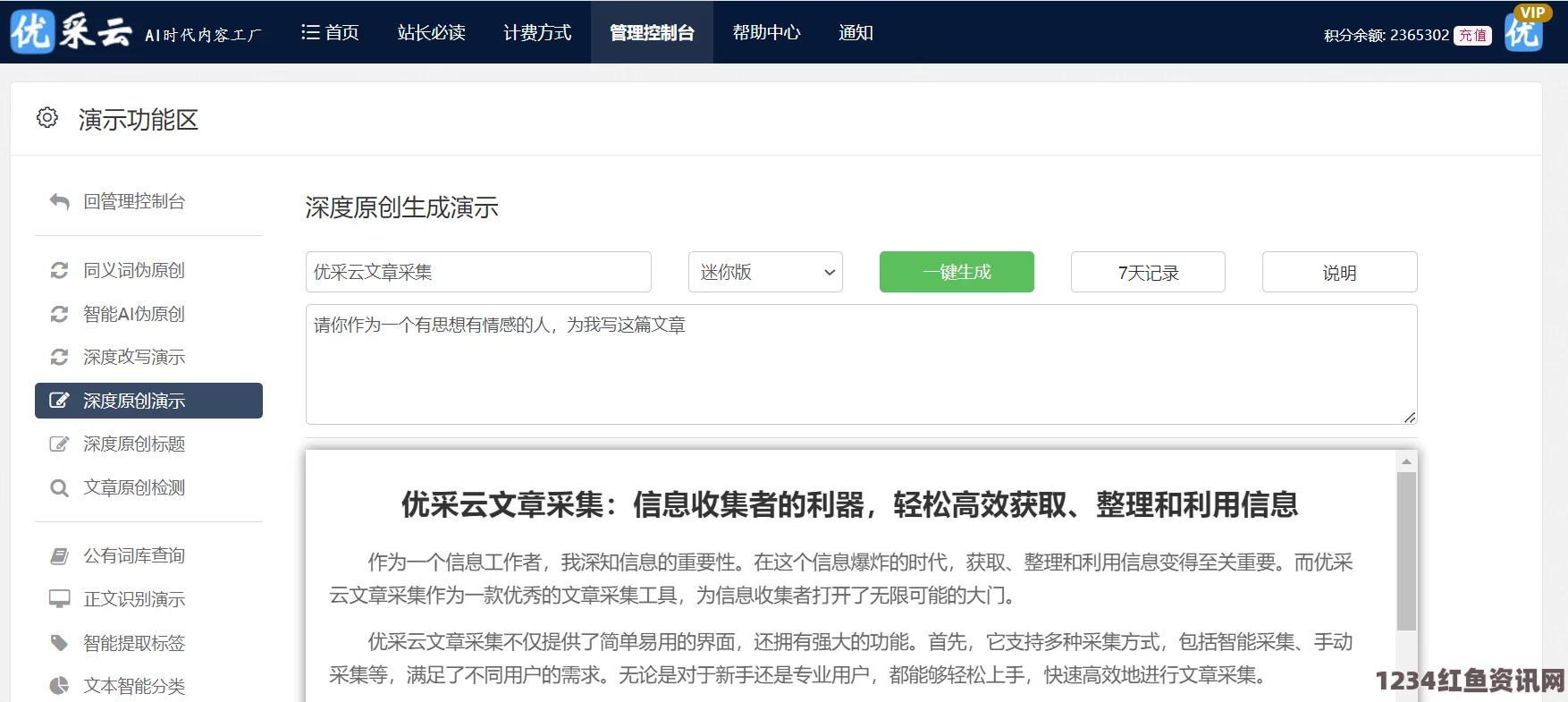Viewport: 1568px width, 702px height.
Task: Click the article preview scrollbar thumb
Action: (1406, 552)
